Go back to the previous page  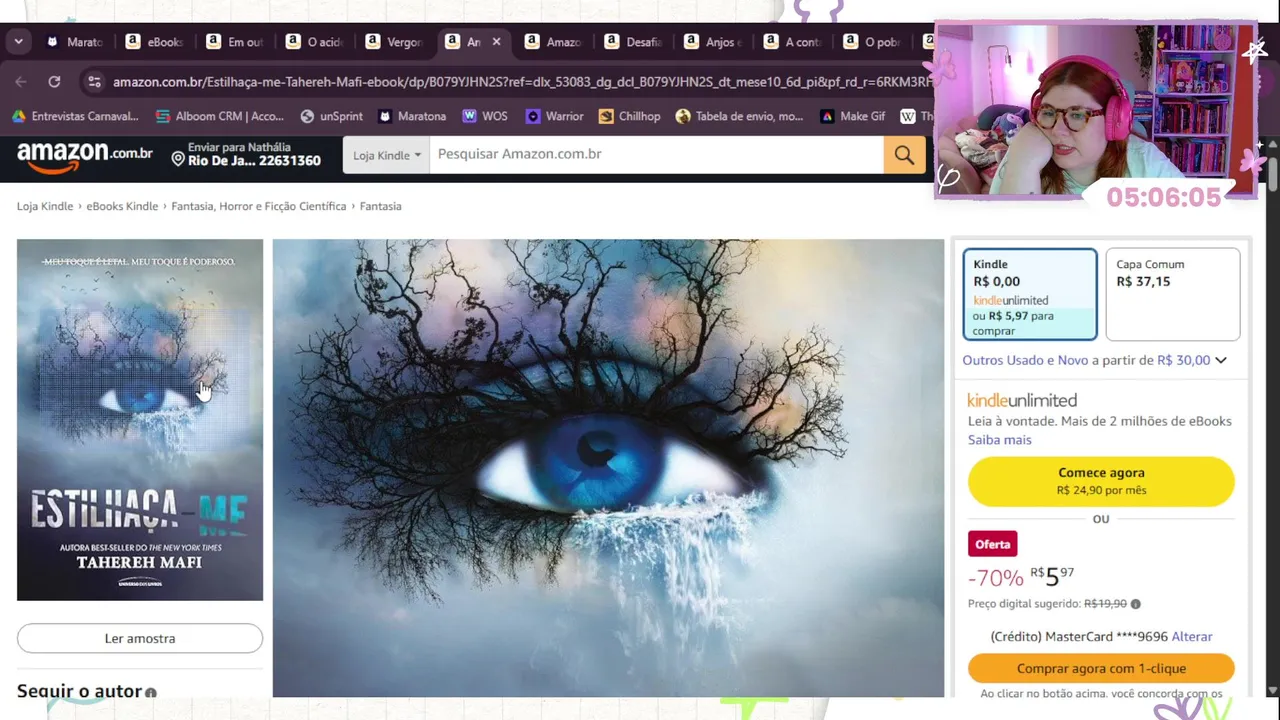tap(21, 82)
